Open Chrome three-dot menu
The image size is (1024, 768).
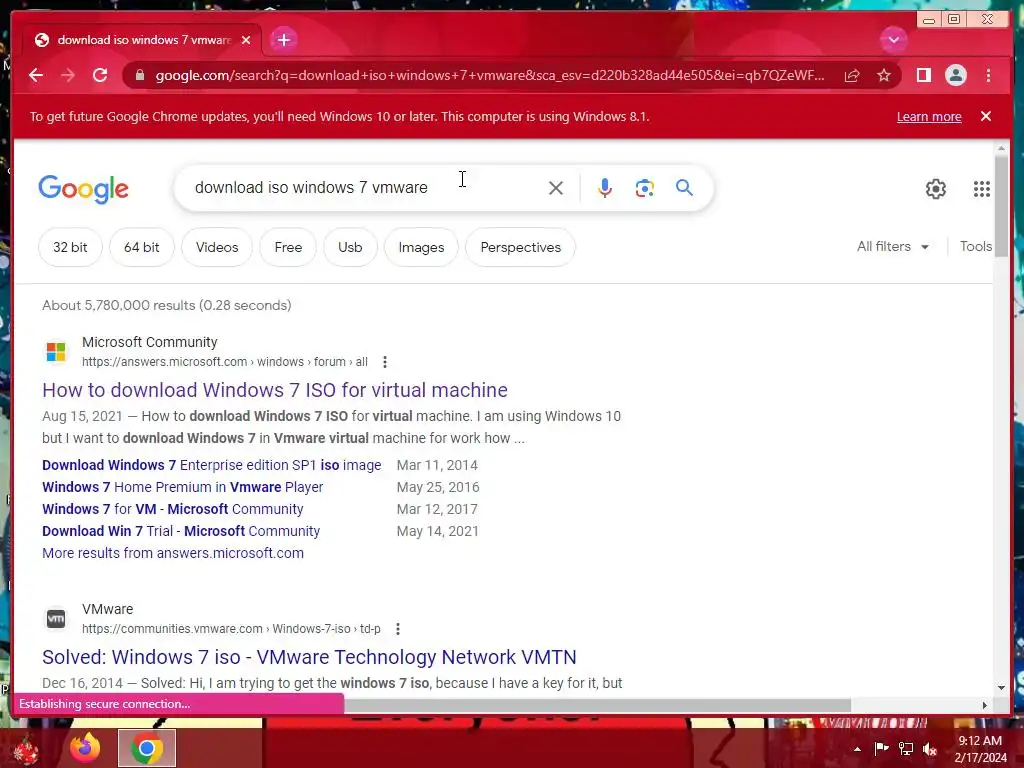(988, 75)
